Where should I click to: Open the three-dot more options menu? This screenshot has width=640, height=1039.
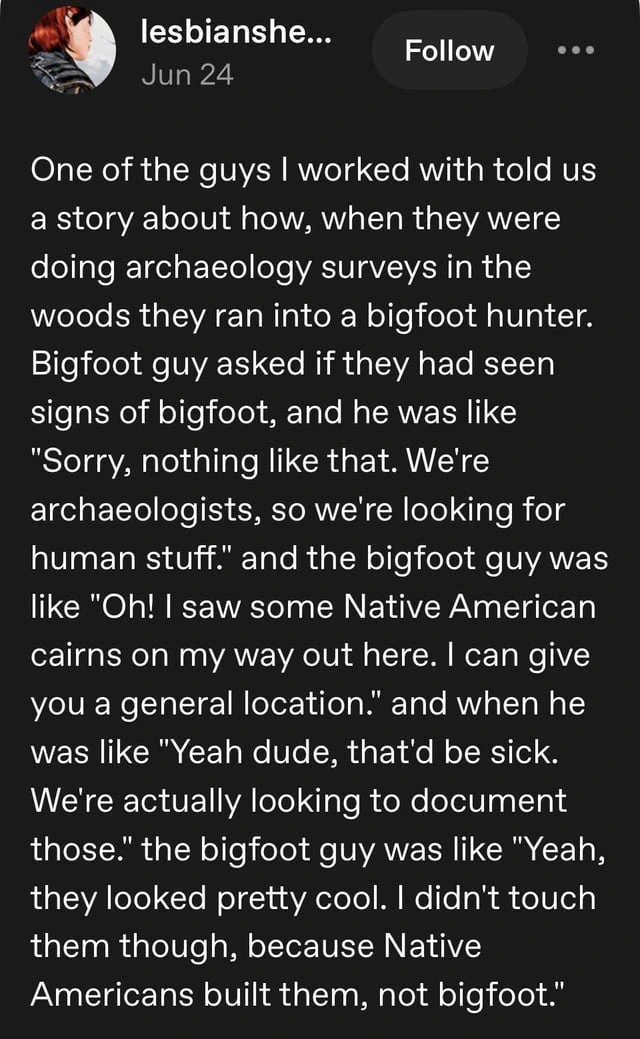[x=576, y=50]
